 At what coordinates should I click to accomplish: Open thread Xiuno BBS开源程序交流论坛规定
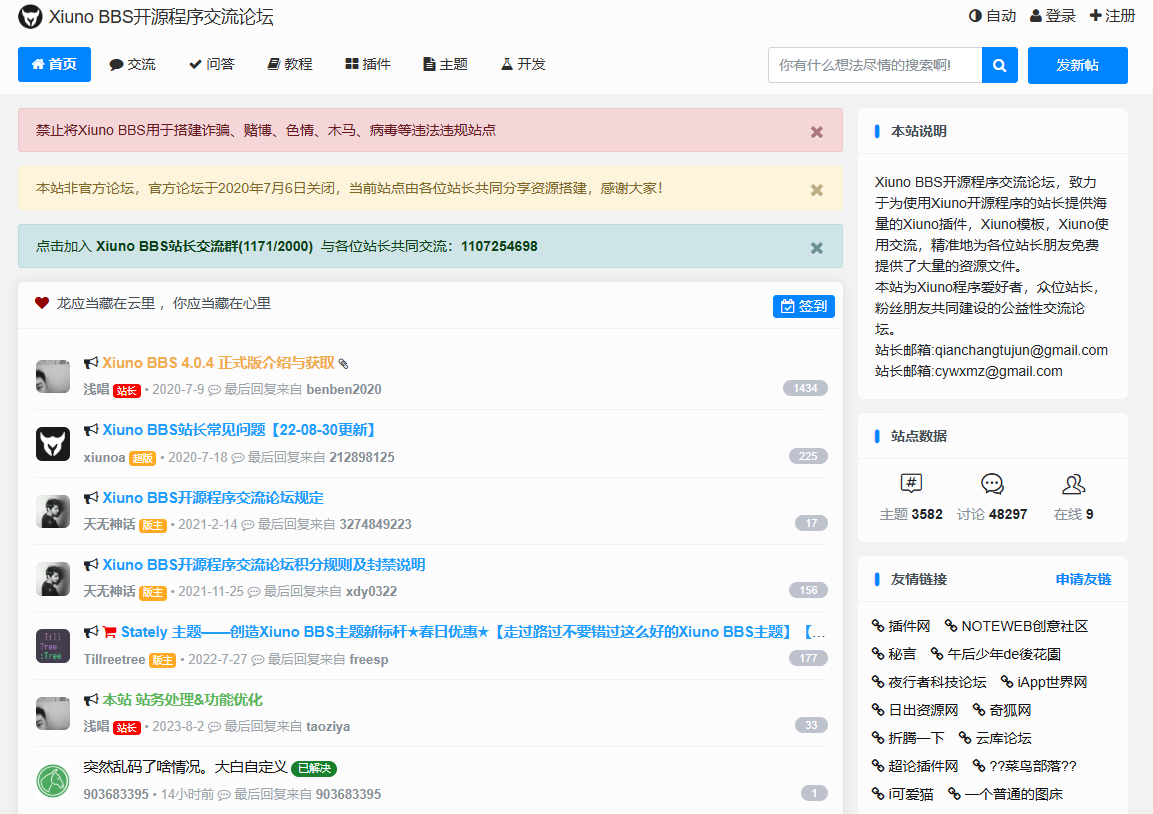(x=213, y=498)
